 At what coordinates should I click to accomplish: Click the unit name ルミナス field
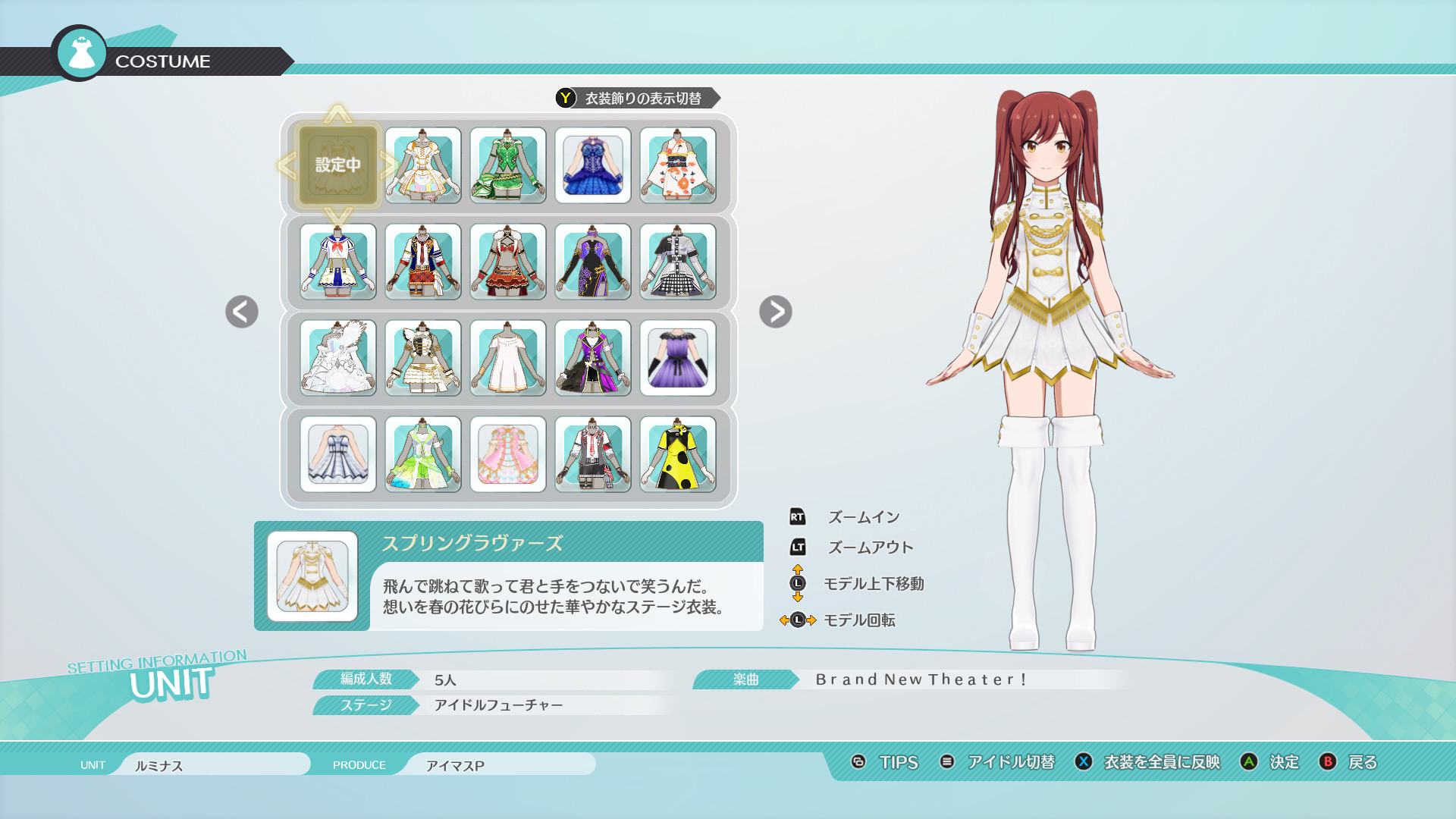point(215,765)
